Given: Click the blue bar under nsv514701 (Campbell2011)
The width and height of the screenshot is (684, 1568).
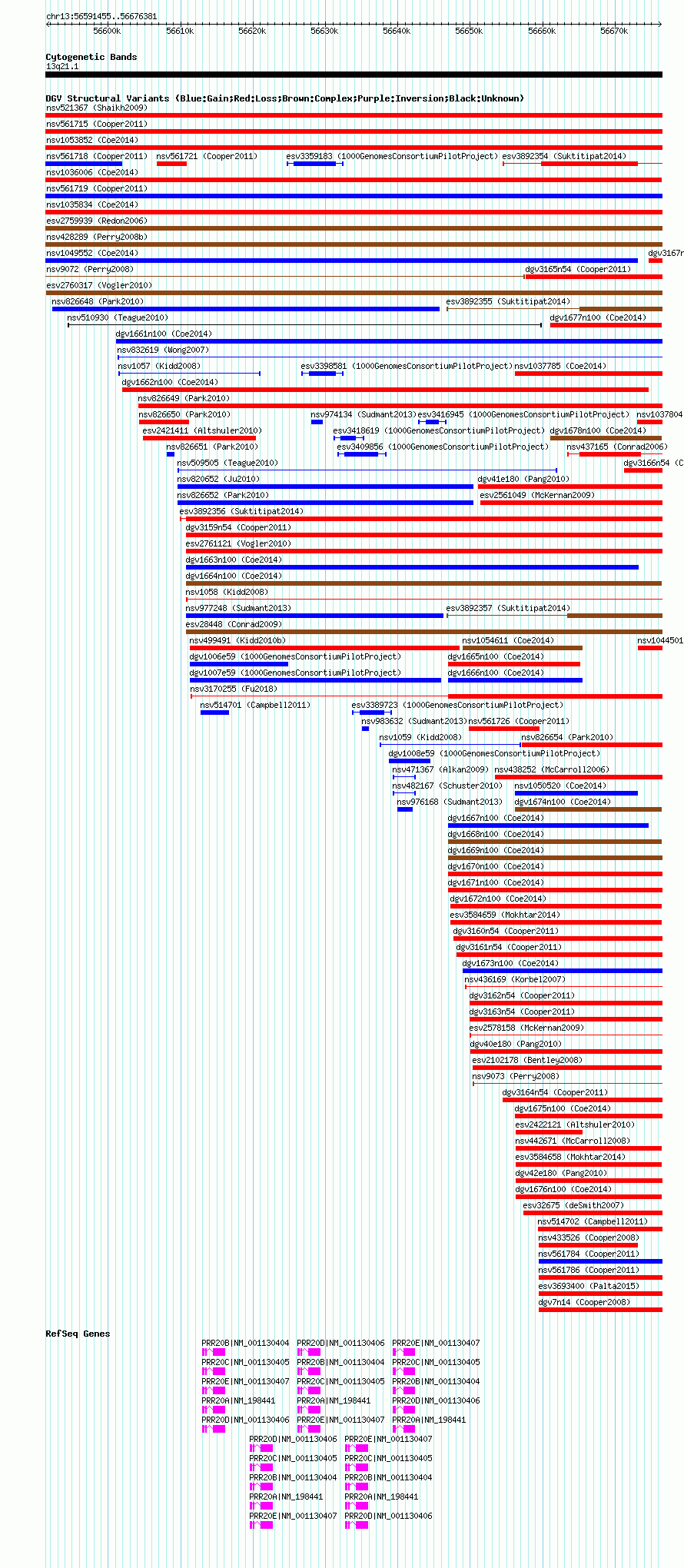Looking at the screenshot, I should coord(214,713).
